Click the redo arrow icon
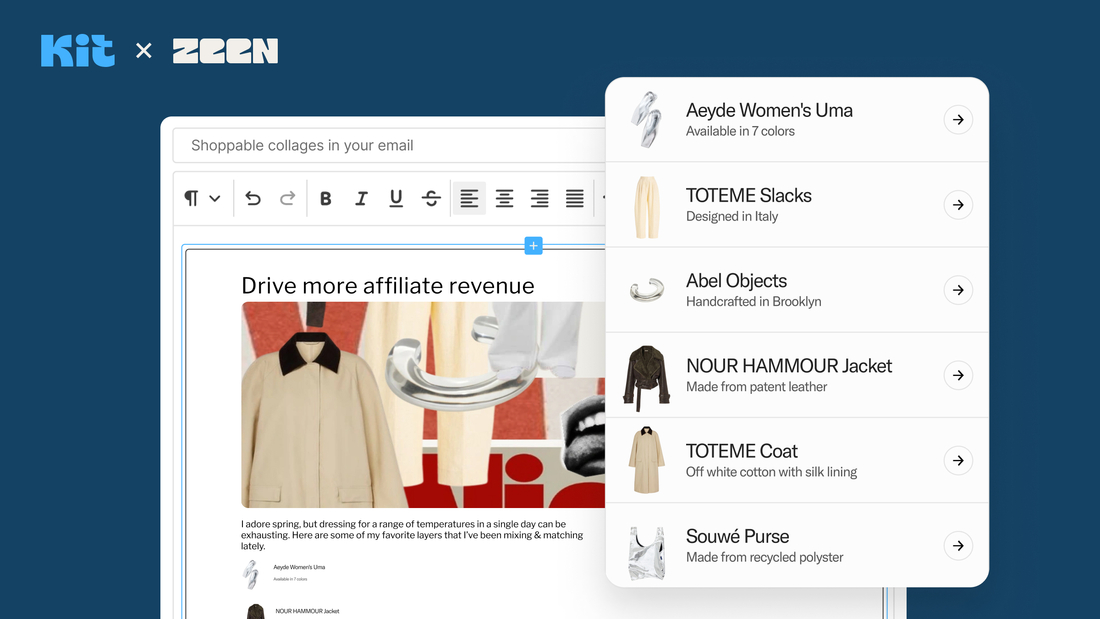Image resolution: width=1100 pixels, height=619 pixels. tap(288, 199)
